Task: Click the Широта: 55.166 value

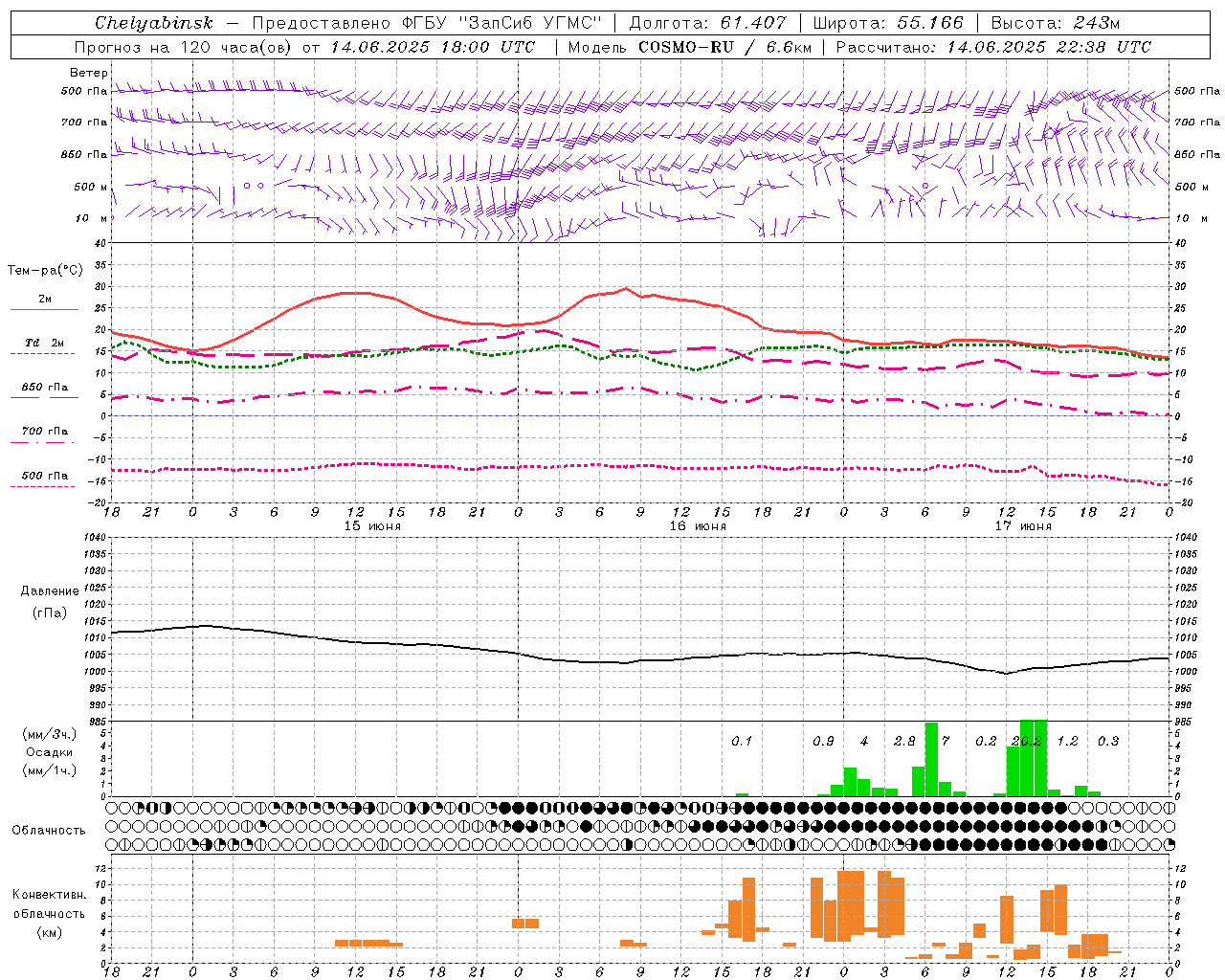Action: [888, 22]
